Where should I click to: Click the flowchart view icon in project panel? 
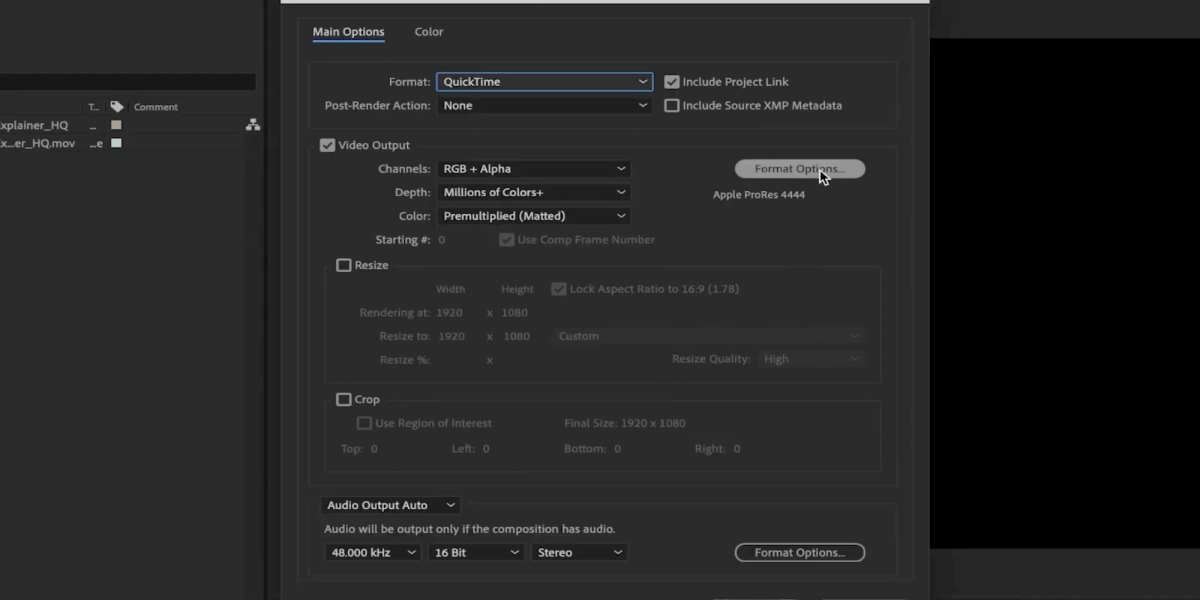(x=253, y=125)
